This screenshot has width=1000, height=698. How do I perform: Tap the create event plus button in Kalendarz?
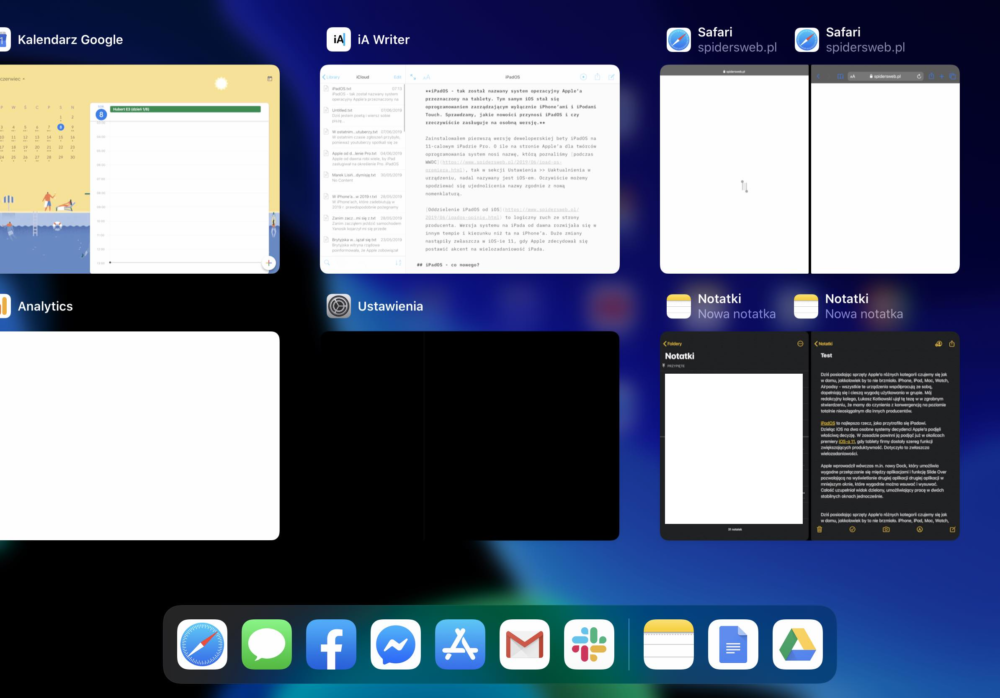[x=269, y=263]
